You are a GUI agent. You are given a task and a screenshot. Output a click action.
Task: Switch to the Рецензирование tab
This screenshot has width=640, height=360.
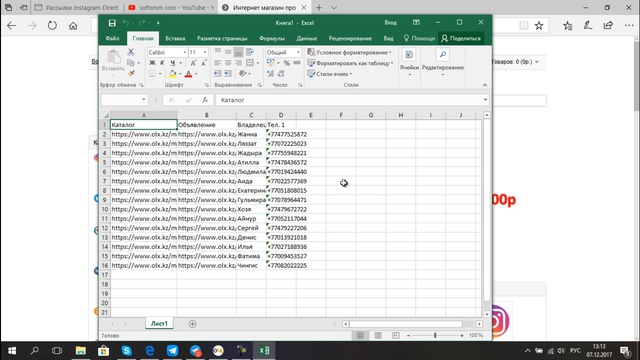(x=350, y=38)
